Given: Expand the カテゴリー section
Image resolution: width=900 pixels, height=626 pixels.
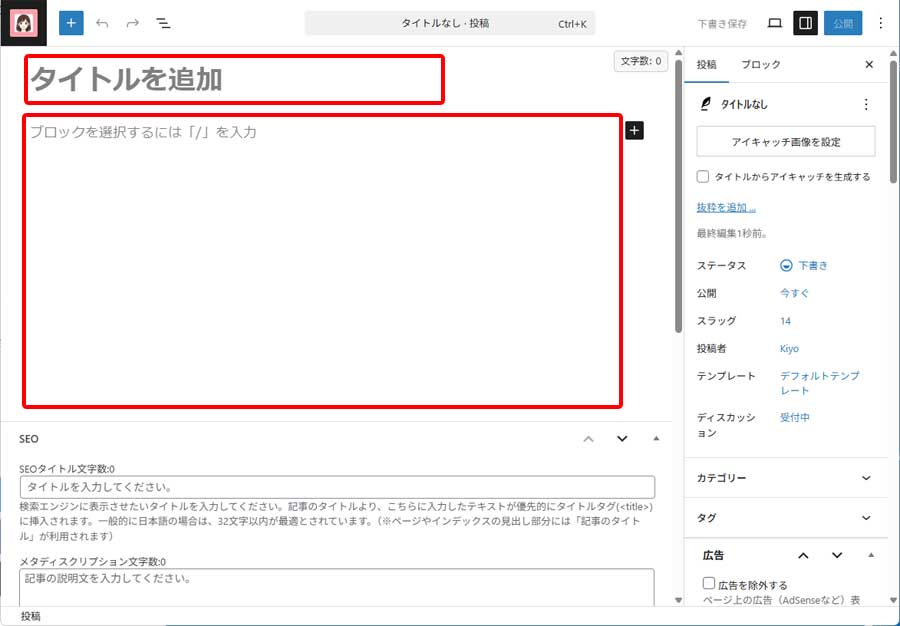Looking at the screenshot, I should coord(786,478).
